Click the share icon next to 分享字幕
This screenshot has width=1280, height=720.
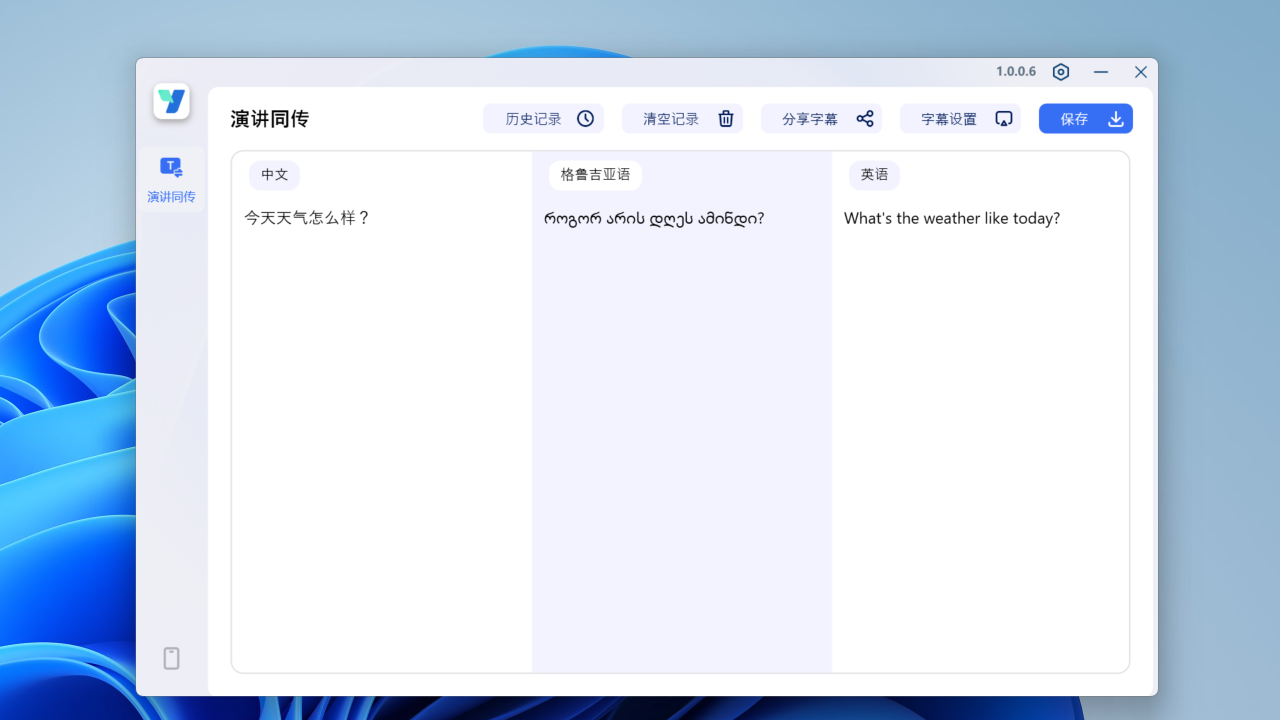pyautogui.click(x=864, y=118)
